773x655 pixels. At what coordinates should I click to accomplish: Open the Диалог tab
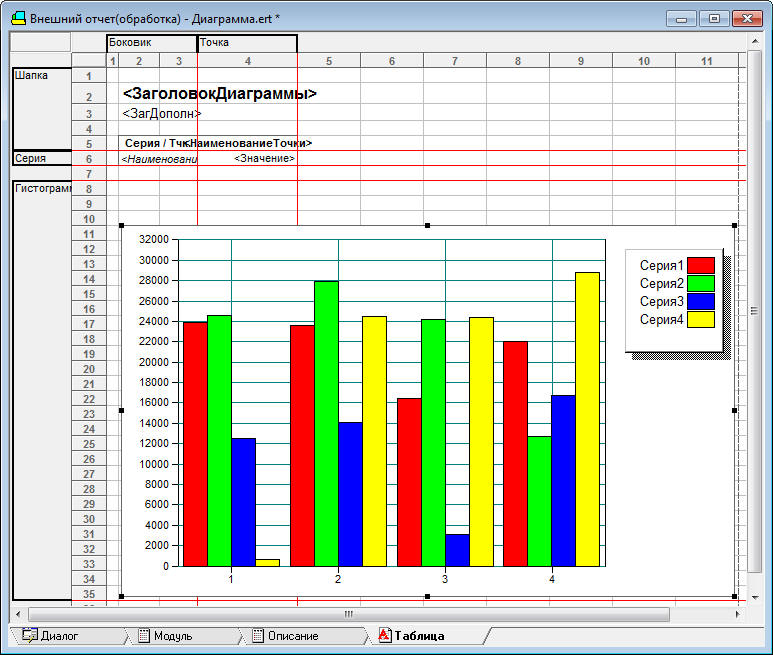pos(67,636)
